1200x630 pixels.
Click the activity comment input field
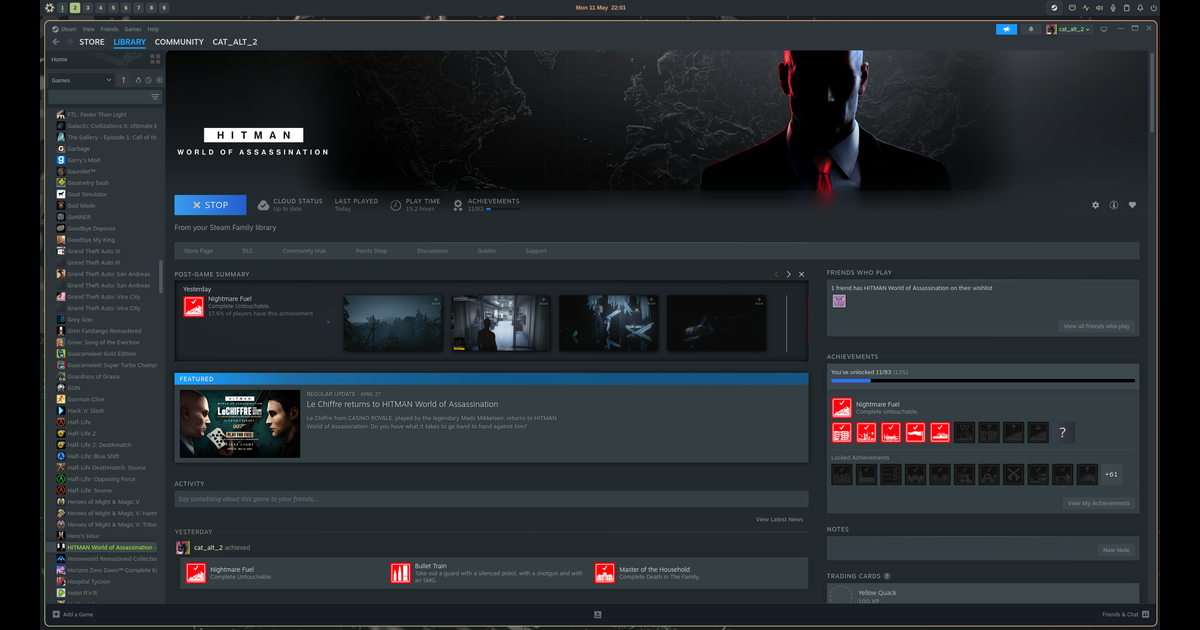[x=491, y=498]
